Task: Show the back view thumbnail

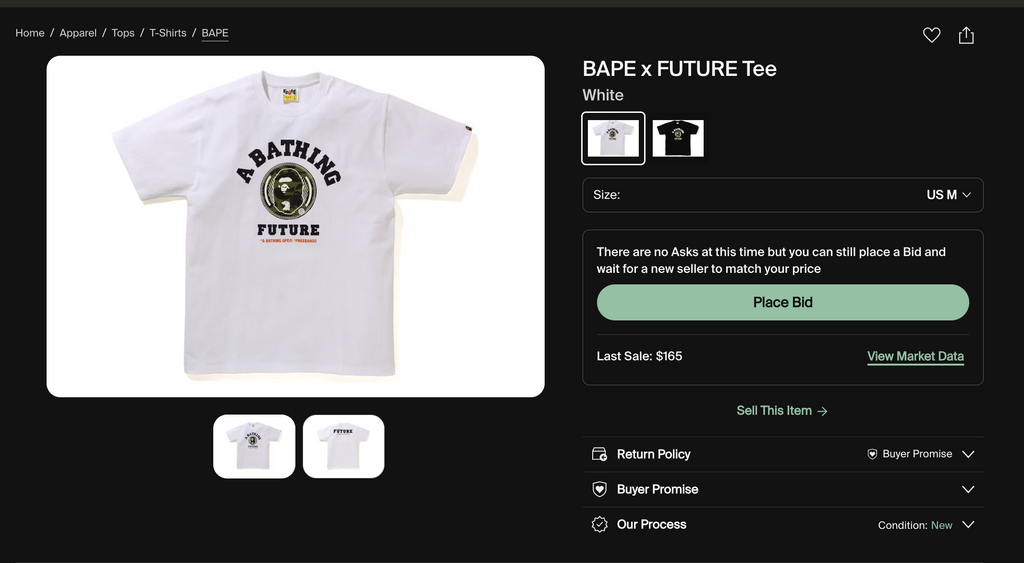Action: pyautogui.click(x=343, y=446)
